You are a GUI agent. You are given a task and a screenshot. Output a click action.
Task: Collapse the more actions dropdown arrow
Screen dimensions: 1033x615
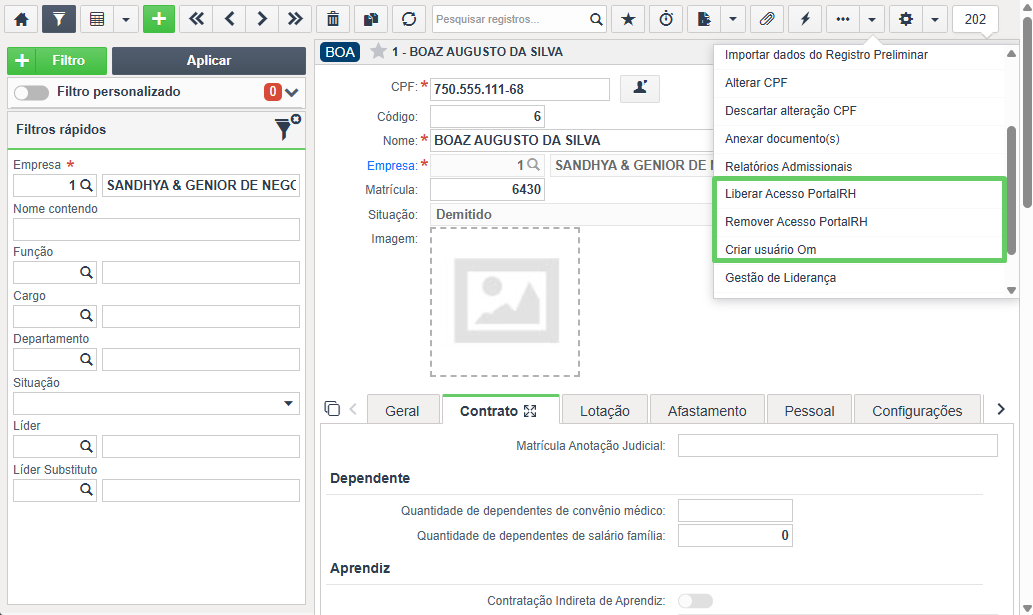click(872, 19)
